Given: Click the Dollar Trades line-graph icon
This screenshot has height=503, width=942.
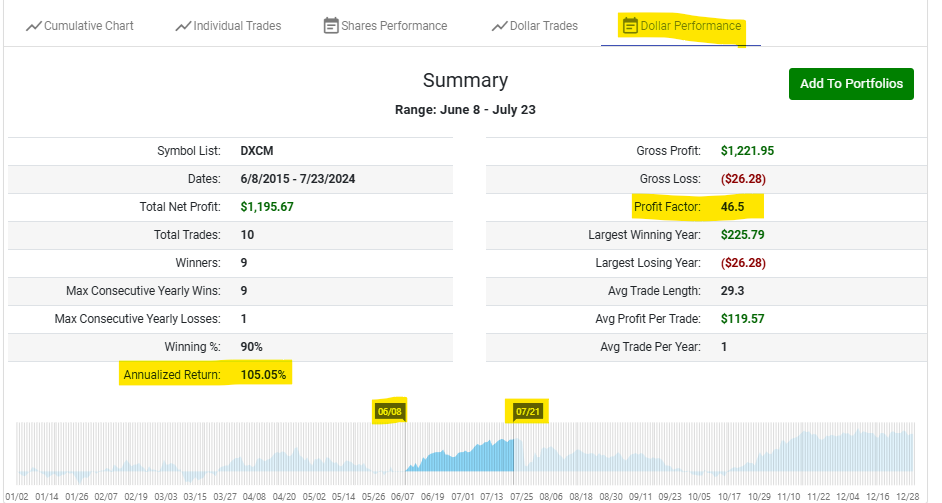Looking at the screenshot, I should click(x=499, y=26).
